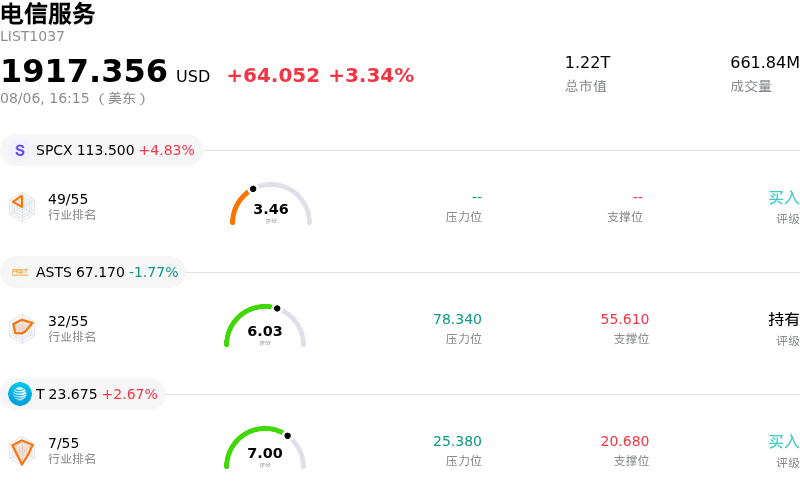Open the ASTS radar chart icon
Screen dimensions: 800x488
(x=22, y=329)
